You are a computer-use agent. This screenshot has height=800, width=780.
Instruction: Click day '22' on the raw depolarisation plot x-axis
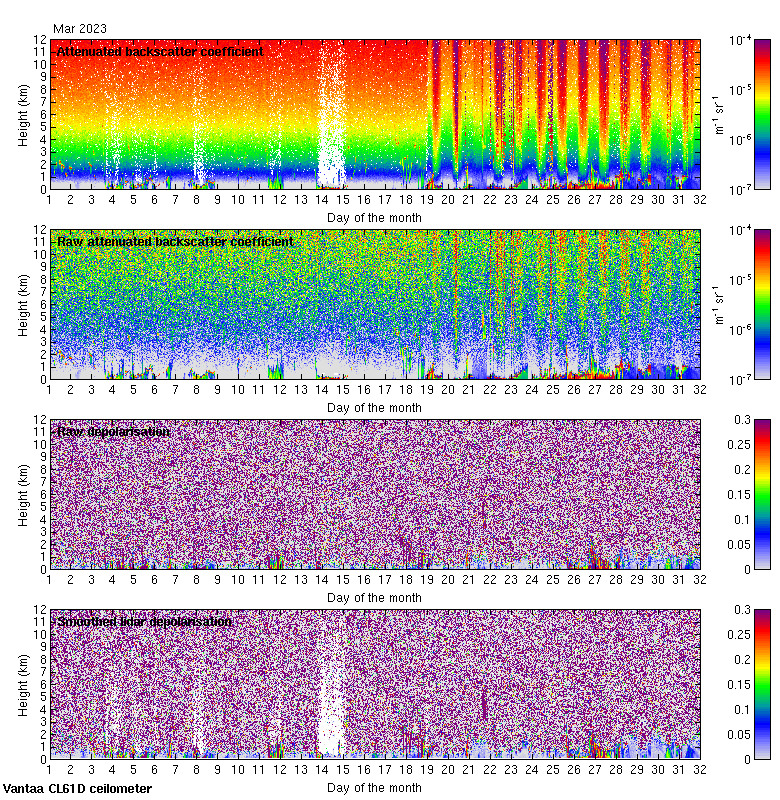pos(490,580)
